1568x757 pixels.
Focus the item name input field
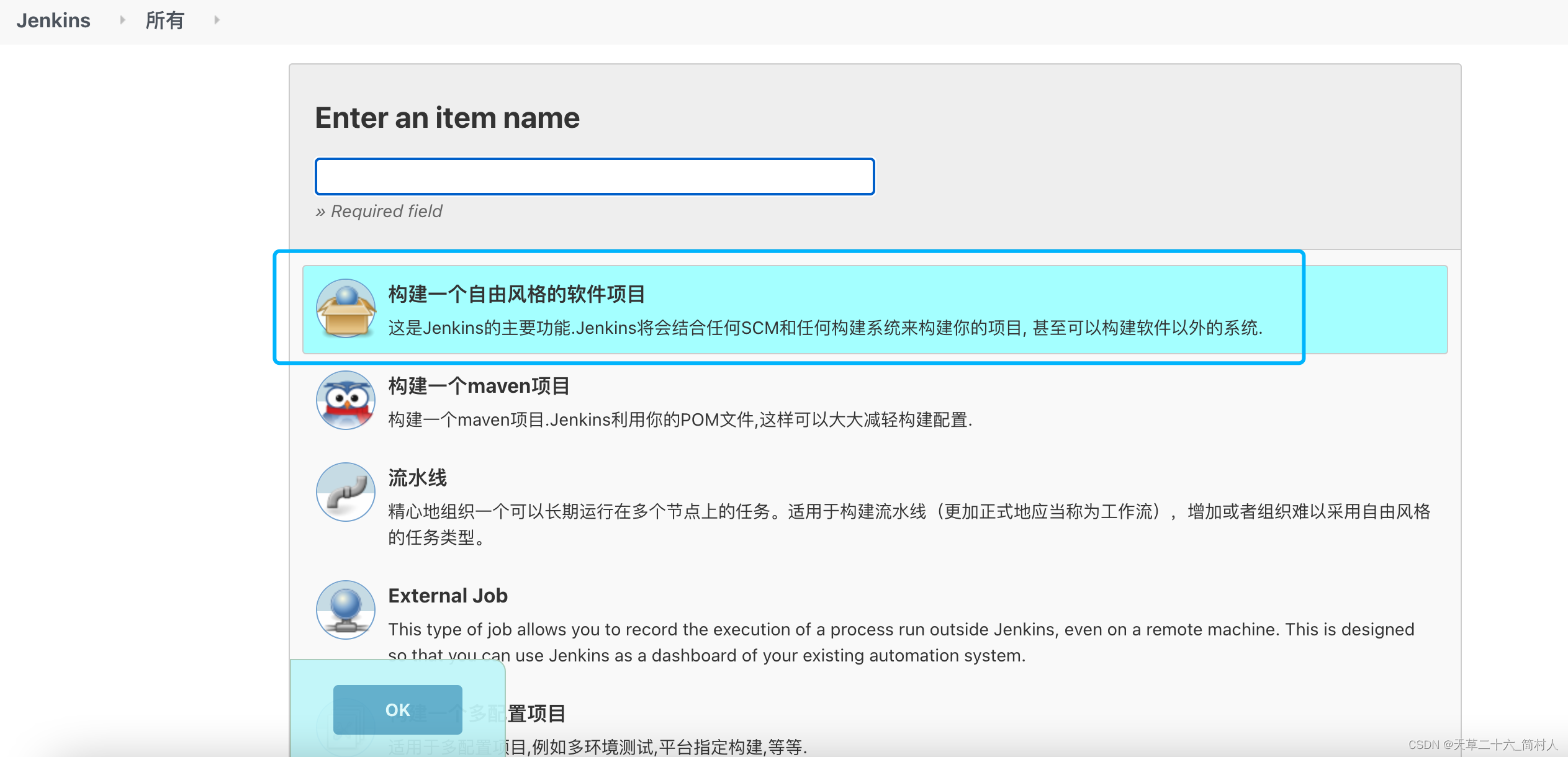coord(595,177)
